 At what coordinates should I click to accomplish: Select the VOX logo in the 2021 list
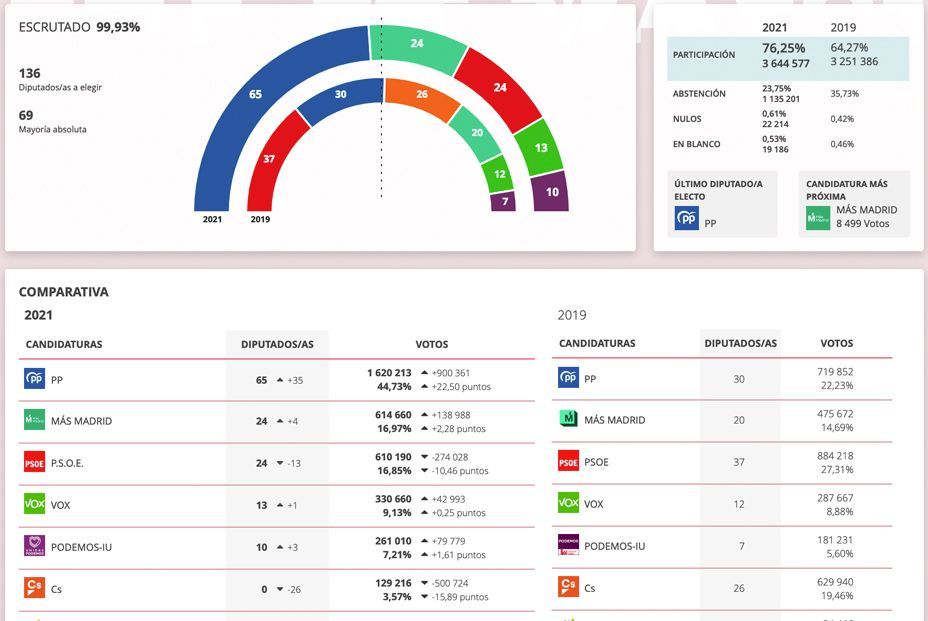click(x=34, y=504)
